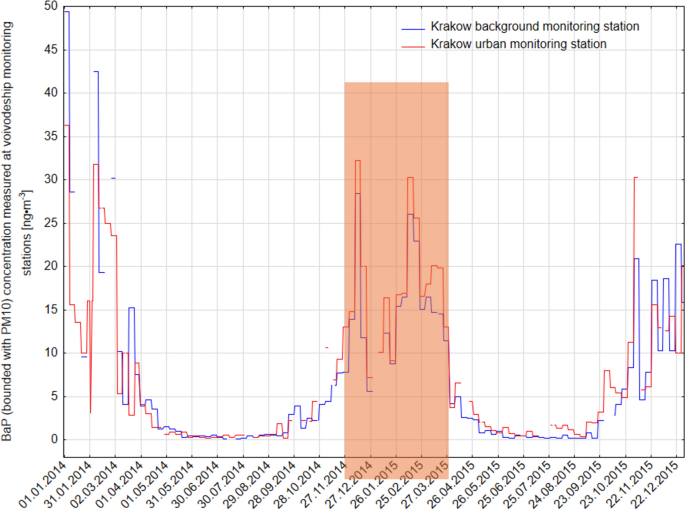Click the x-axis date 28.09.2014
Viewport: 685px width, 510px height.
[x=273, y=485]
